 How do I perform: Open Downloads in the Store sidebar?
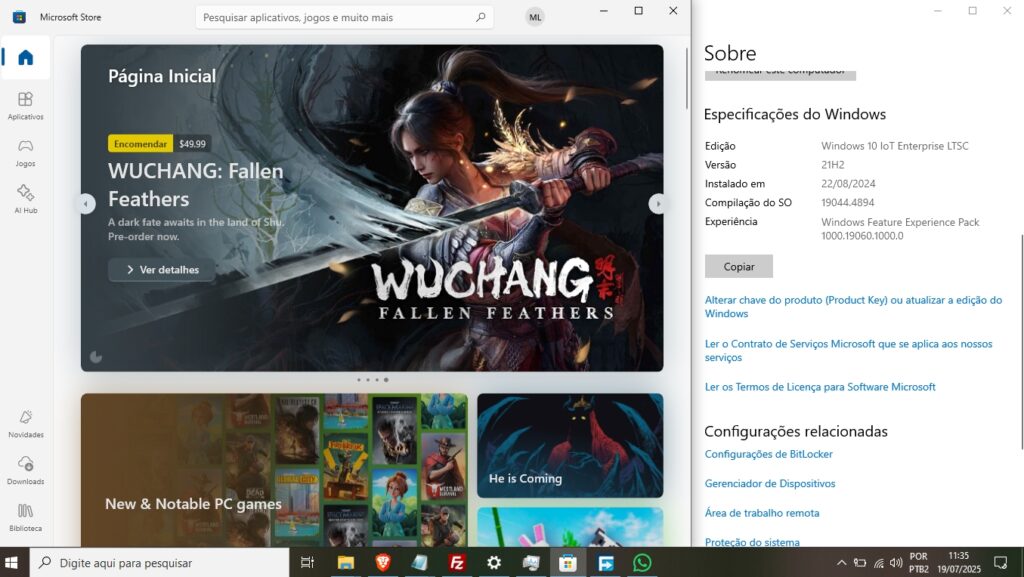[x=25, y=471]
